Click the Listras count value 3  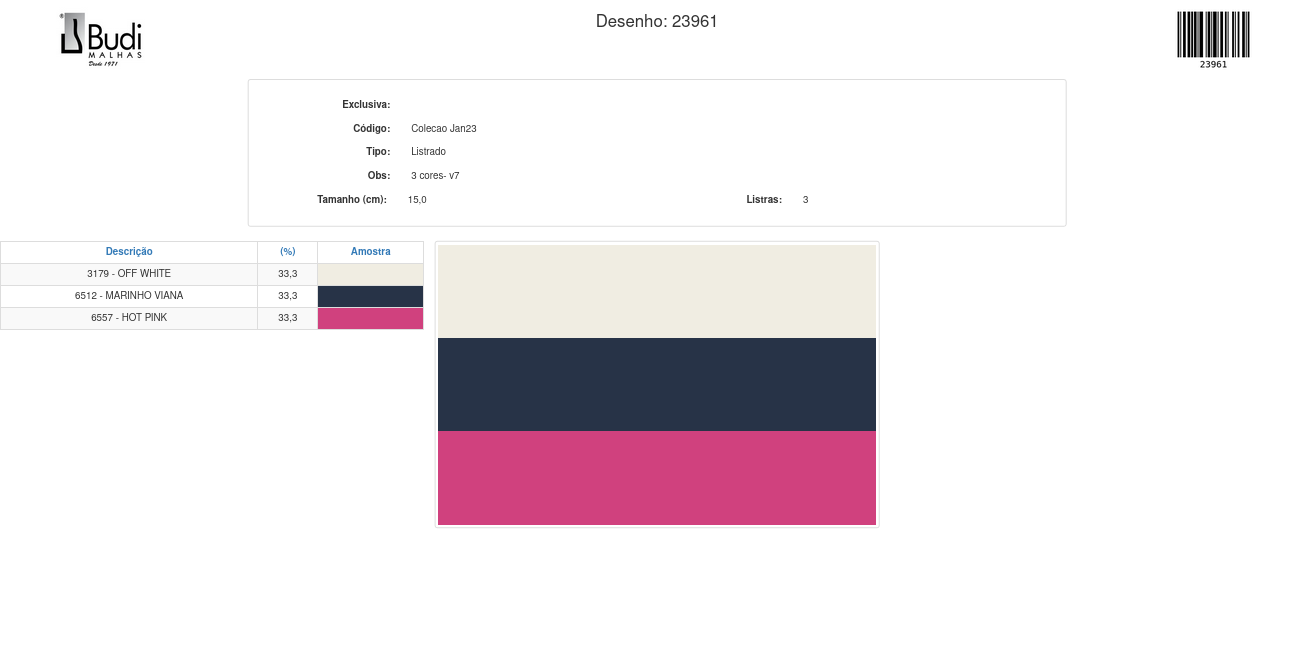[x=805, y=200]
